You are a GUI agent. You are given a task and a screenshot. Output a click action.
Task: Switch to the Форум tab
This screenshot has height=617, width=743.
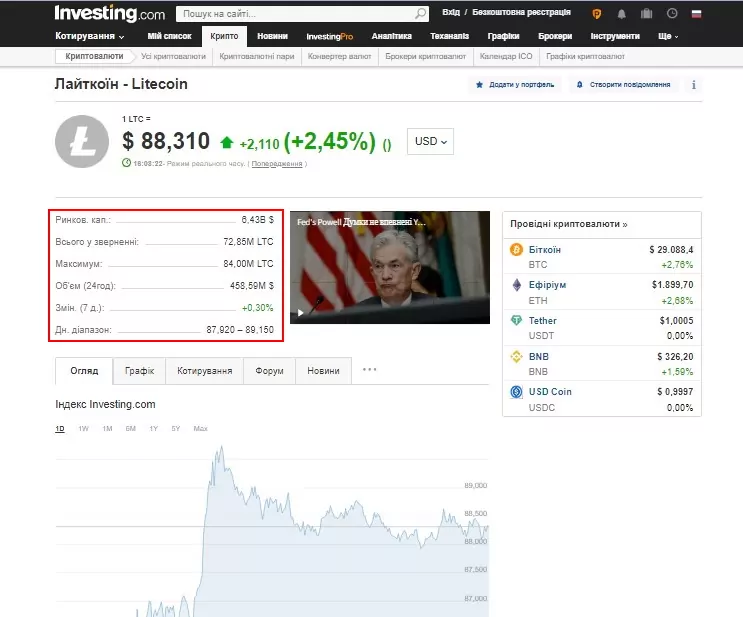pyautogui.click(x=269, y=371)
